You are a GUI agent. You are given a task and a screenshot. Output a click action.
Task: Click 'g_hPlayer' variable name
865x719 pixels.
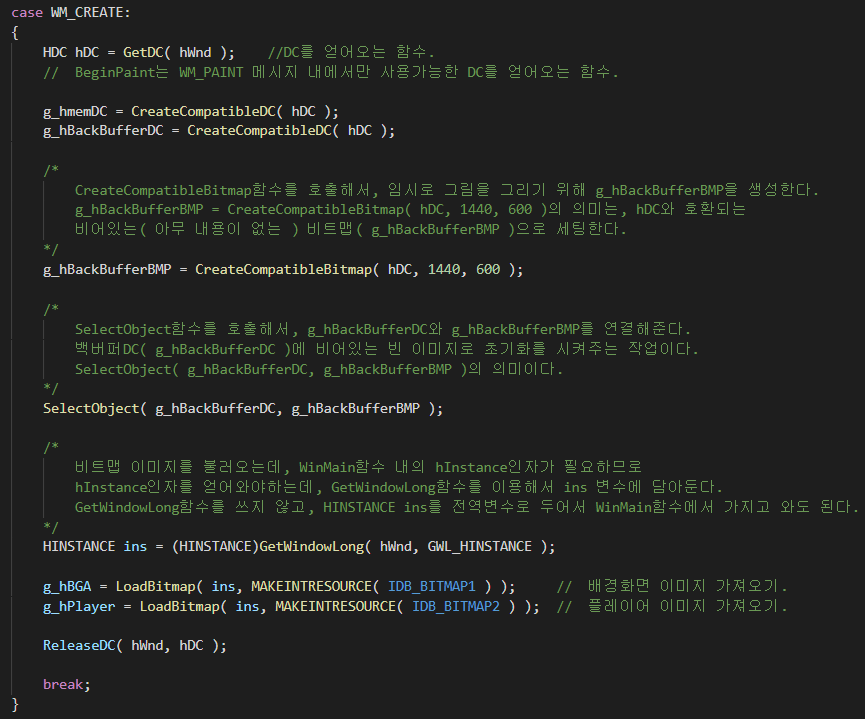click(x=79, y=606)
